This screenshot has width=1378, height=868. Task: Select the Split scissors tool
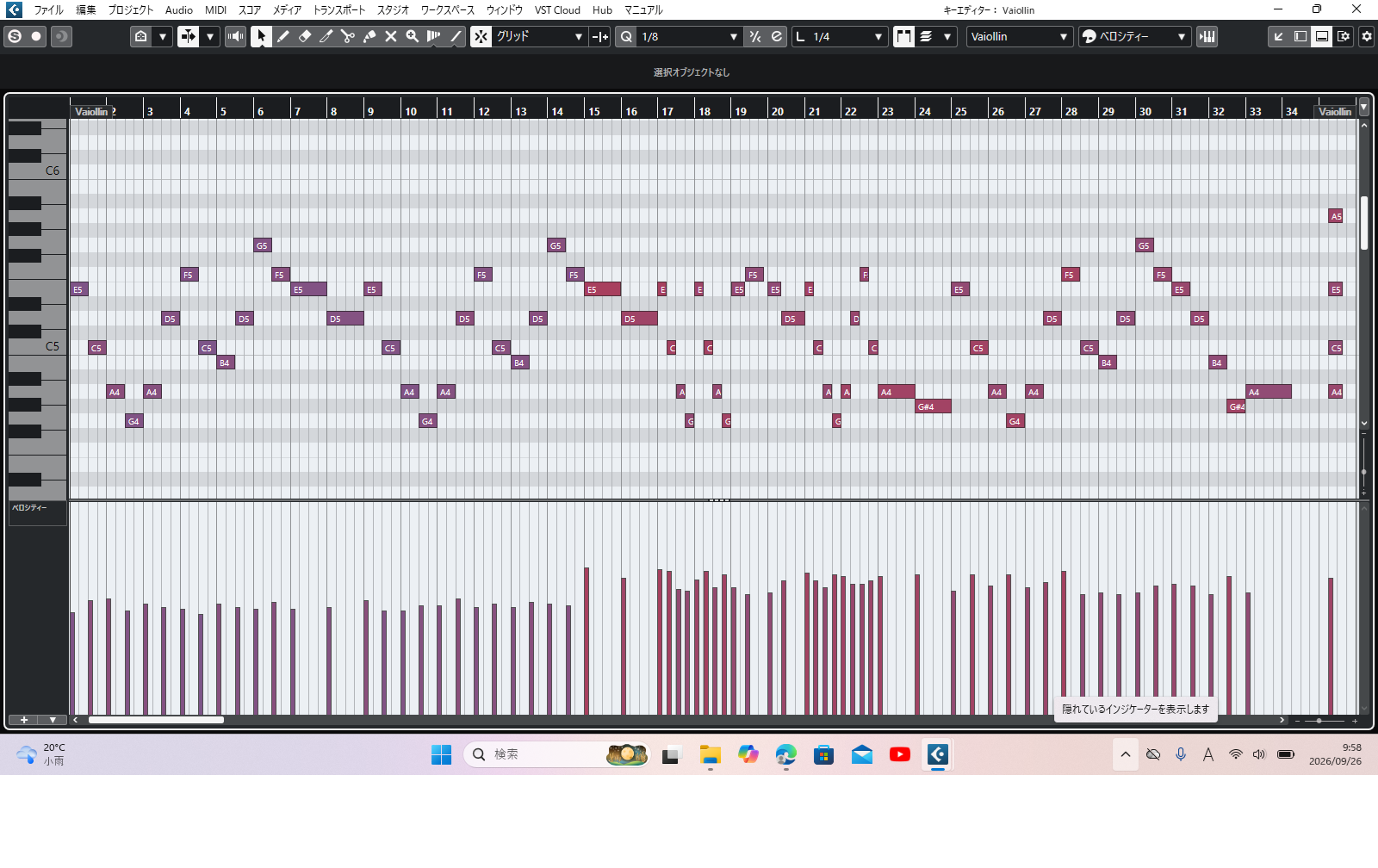[x=348, y=36]
